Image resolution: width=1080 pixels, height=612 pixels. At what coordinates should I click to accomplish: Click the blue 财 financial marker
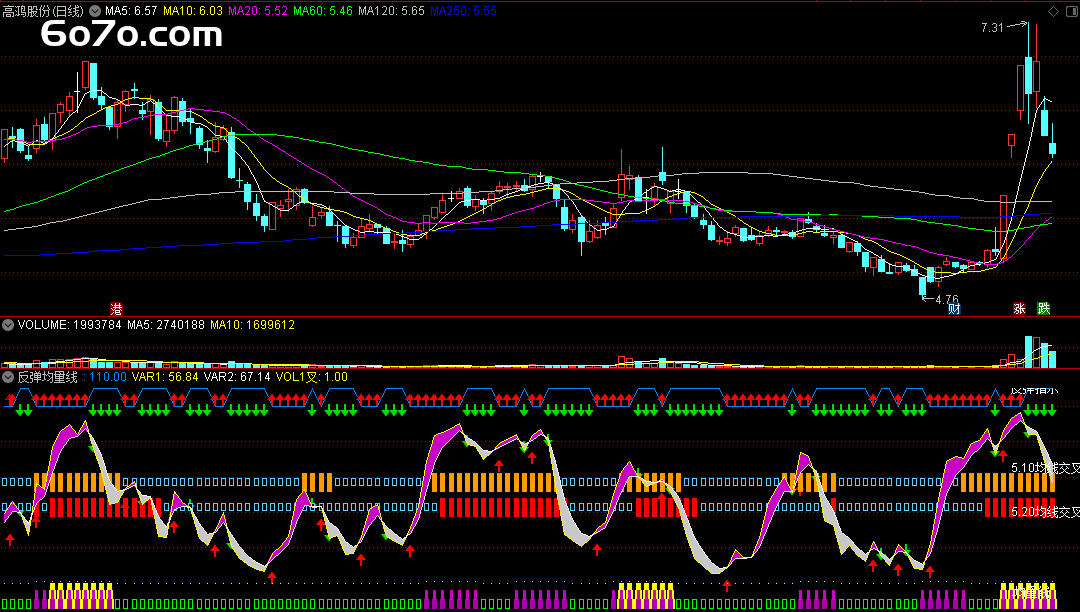(x=954, y=308)
